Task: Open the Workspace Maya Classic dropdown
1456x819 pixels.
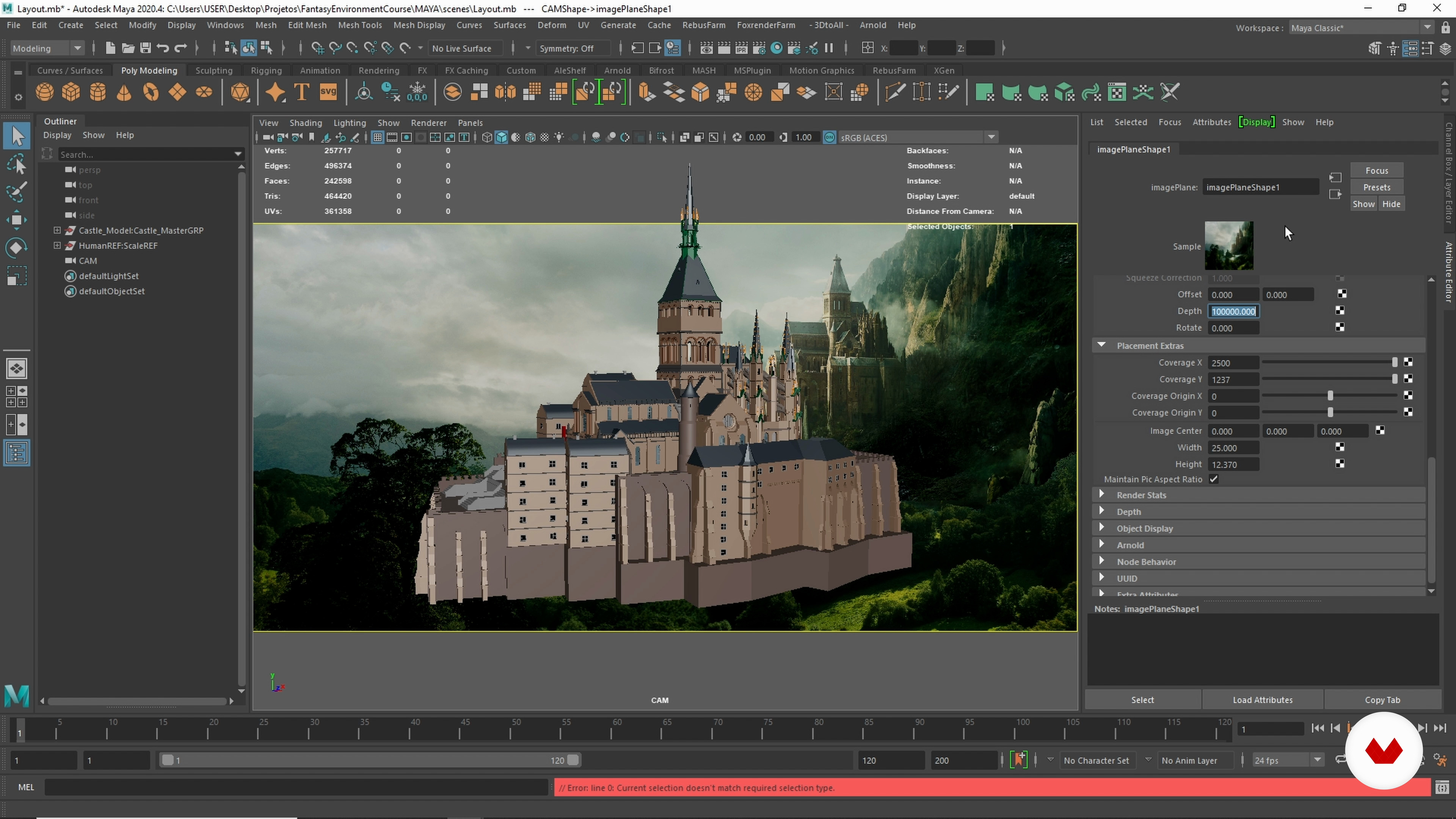Action: pyautogui.click(x=1362, y=28)
